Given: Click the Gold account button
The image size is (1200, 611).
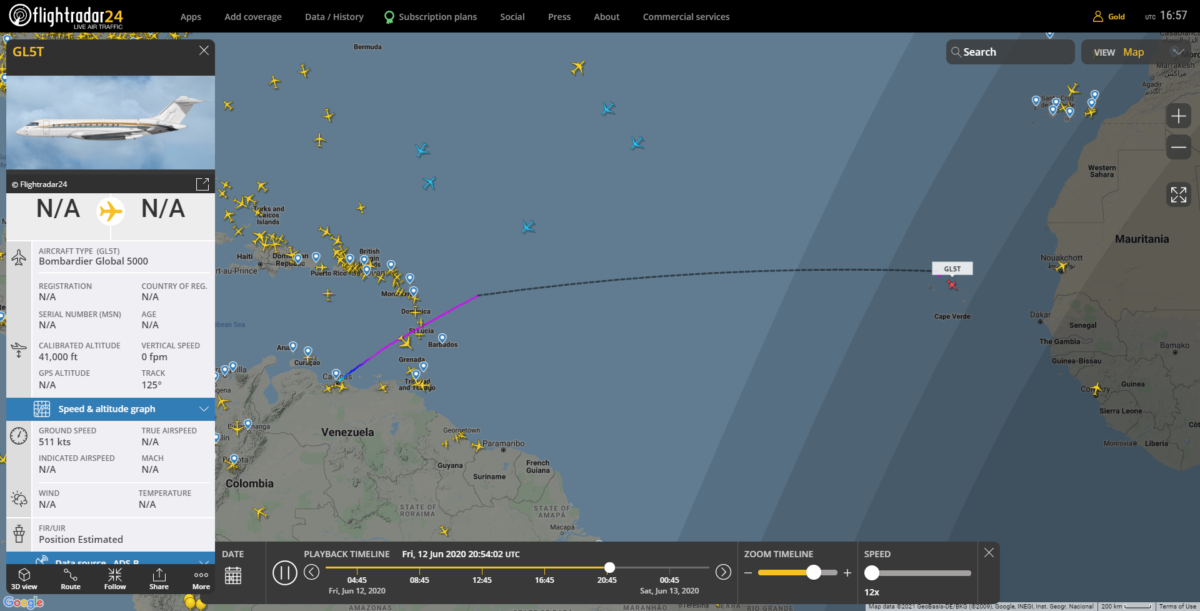Looking at the screenshot, I should 1109,17.
